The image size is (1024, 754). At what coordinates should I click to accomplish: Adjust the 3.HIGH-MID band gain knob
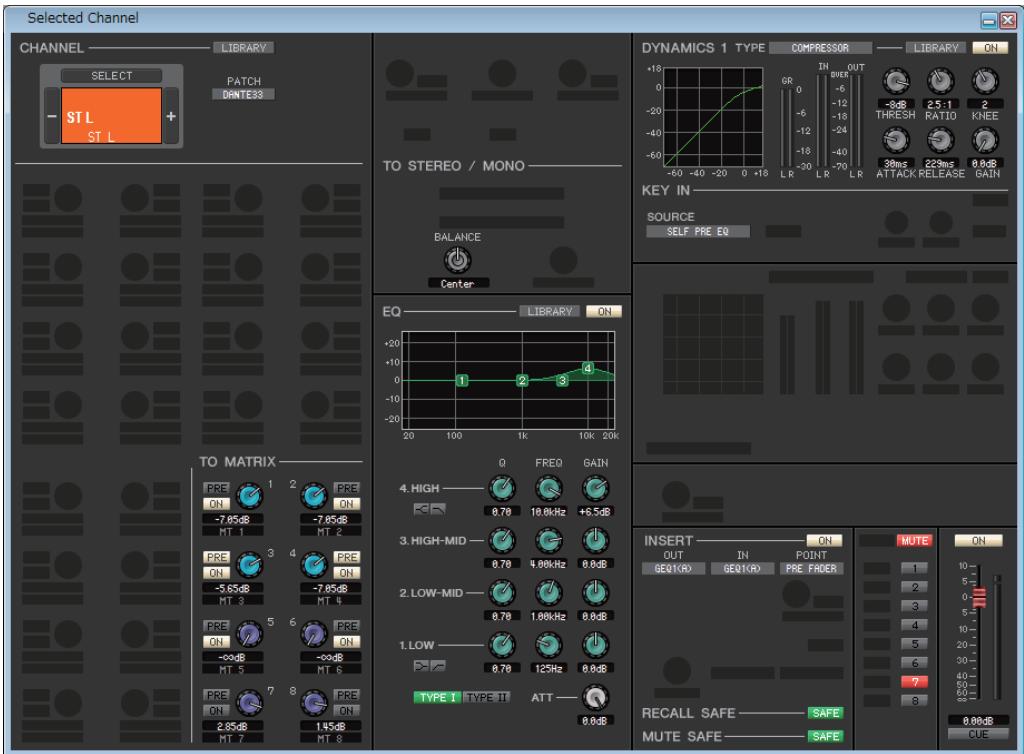(595, 541)
